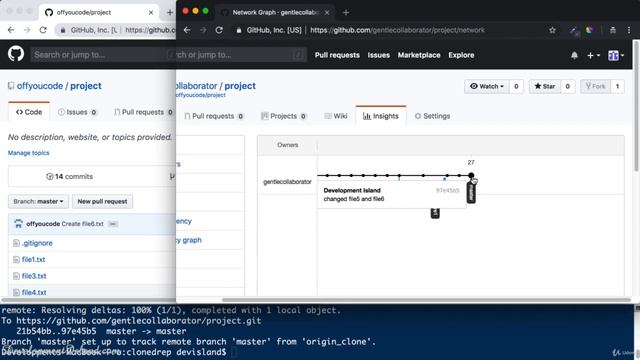Open the Pull requests tab in the back window
Image resolution: width=640 pixels, height=360 pixels.
click(x=143, y=112)
